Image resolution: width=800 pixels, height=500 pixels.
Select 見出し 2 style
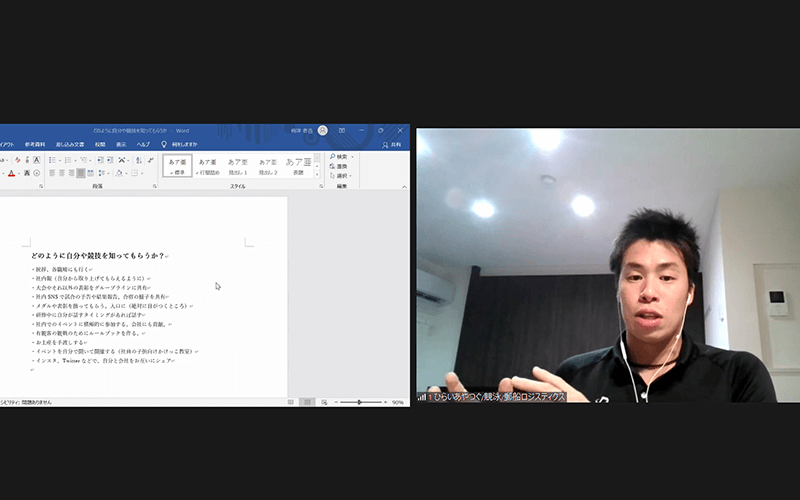click(x=268, y=166)
